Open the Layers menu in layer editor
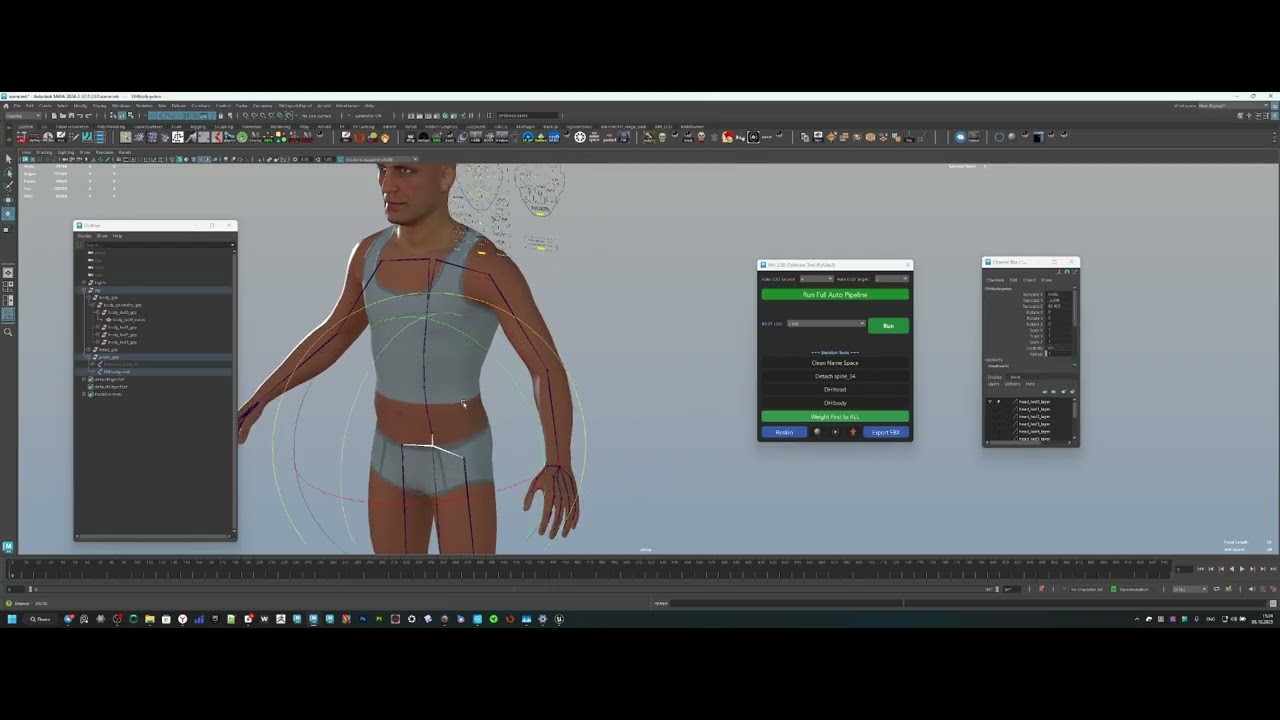Image resolution: width=1280 pixels, height=720 pixels. pos(994,384)
